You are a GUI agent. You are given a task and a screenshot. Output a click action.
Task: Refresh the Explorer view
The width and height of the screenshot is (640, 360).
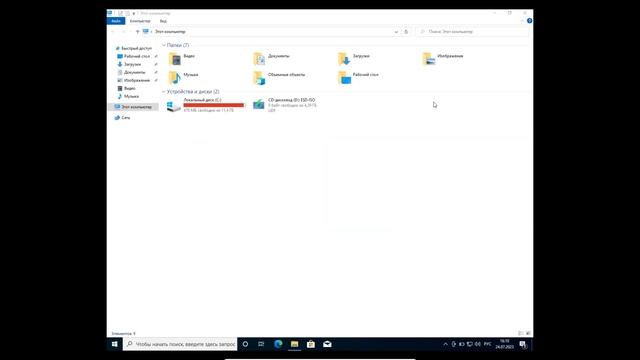pyautogui.click(x=406, y=32)
